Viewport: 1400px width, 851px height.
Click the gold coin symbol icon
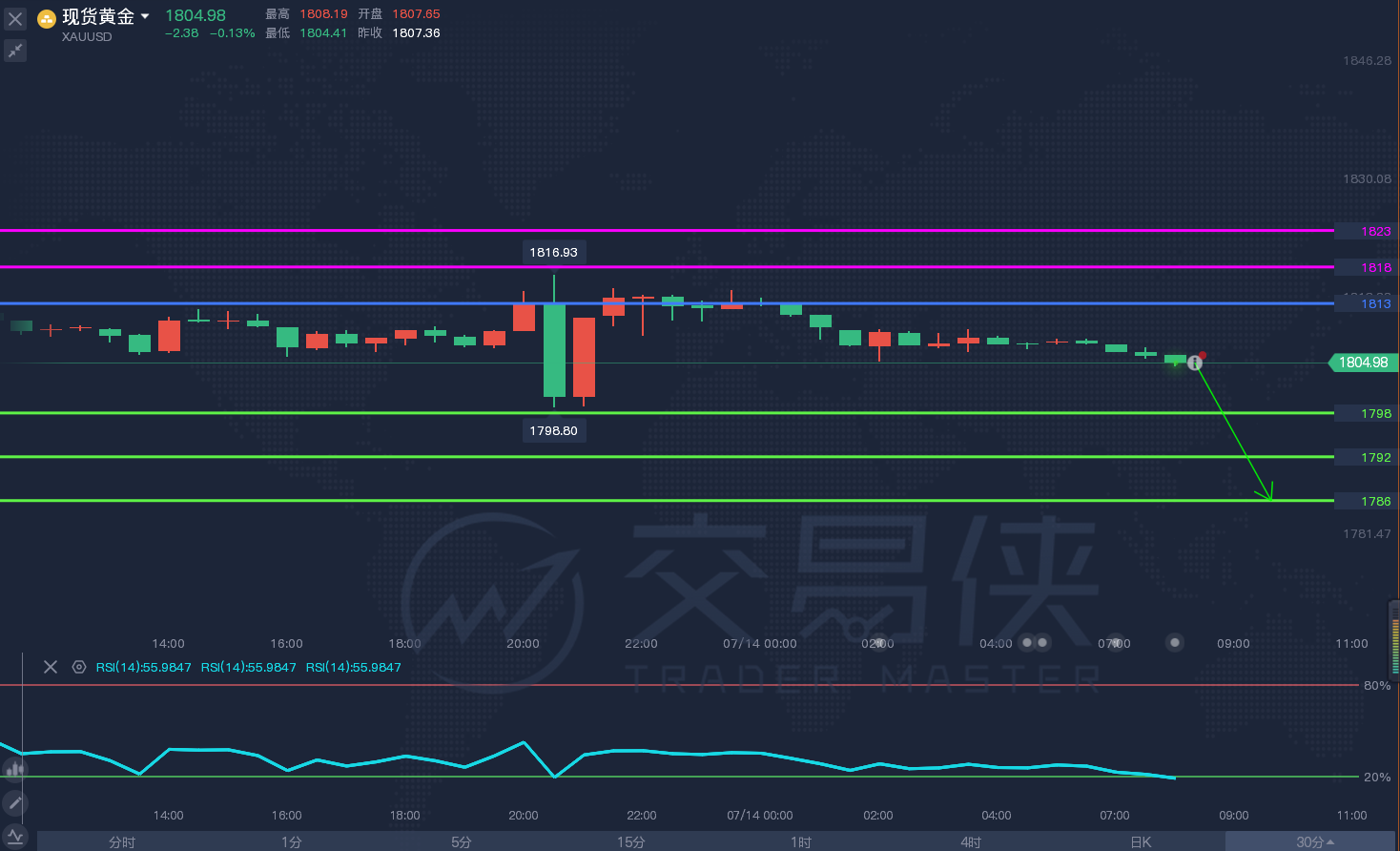47,18
